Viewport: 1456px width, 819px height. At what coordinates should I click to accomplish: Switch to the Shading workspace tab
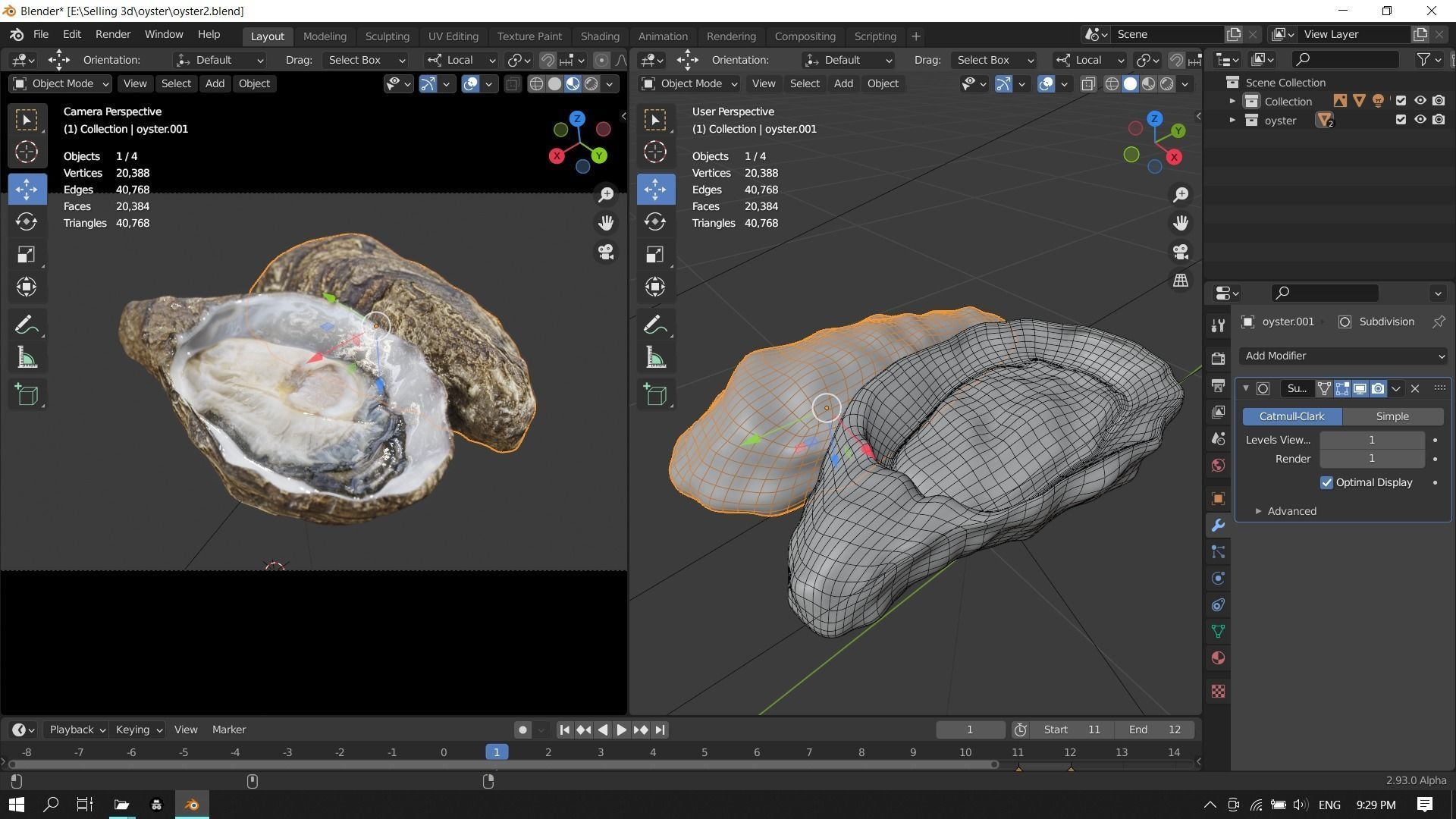click(x=600, y=36)
